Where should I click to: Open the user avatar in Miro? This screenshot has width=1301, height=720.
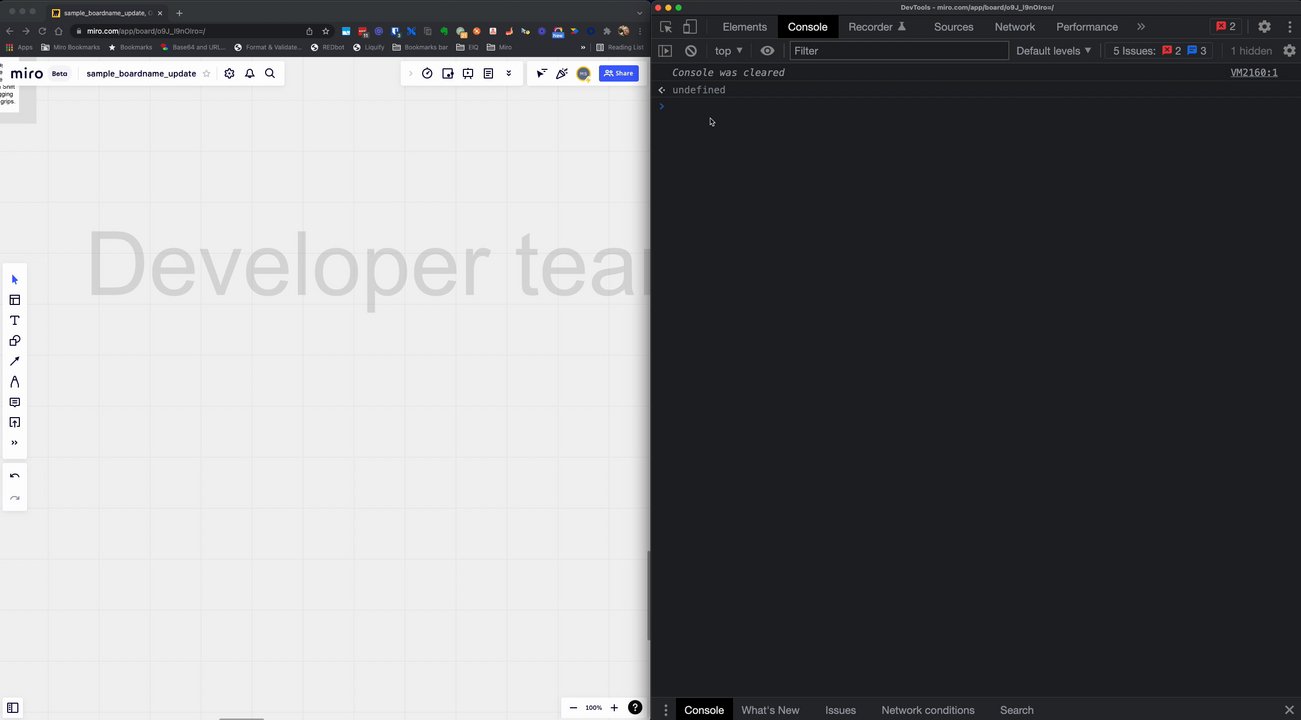tap(584, 73)
